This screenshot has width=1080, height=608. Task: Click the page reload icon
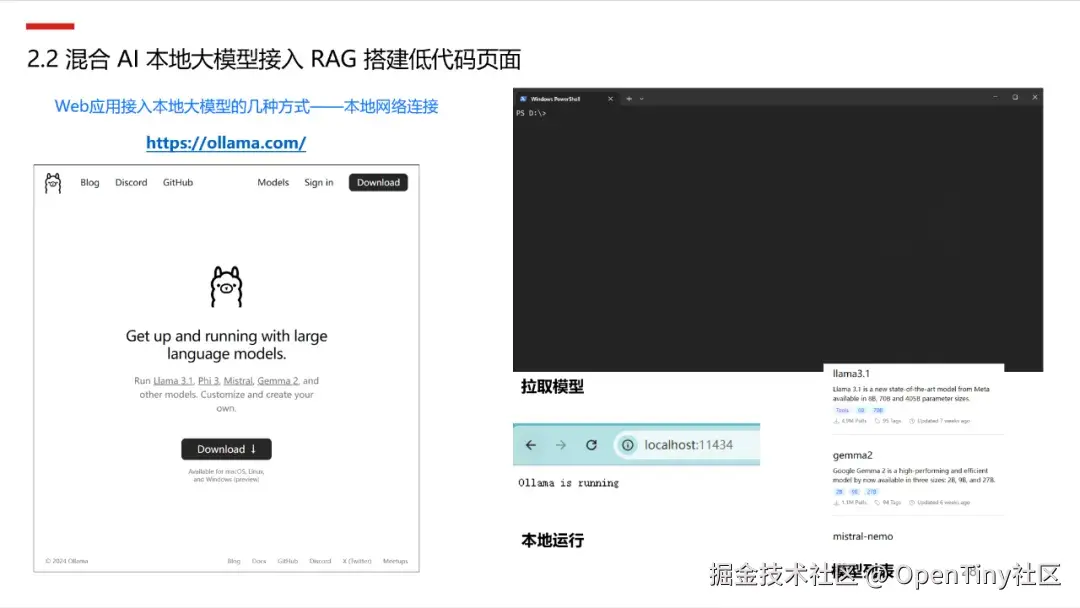click(x=591, y=443)
